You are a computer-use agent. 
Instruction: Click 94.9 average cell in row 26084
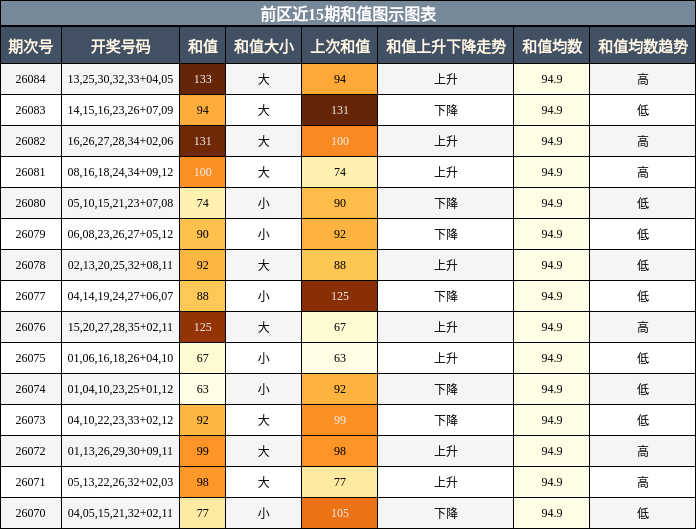tap(552, 79)
